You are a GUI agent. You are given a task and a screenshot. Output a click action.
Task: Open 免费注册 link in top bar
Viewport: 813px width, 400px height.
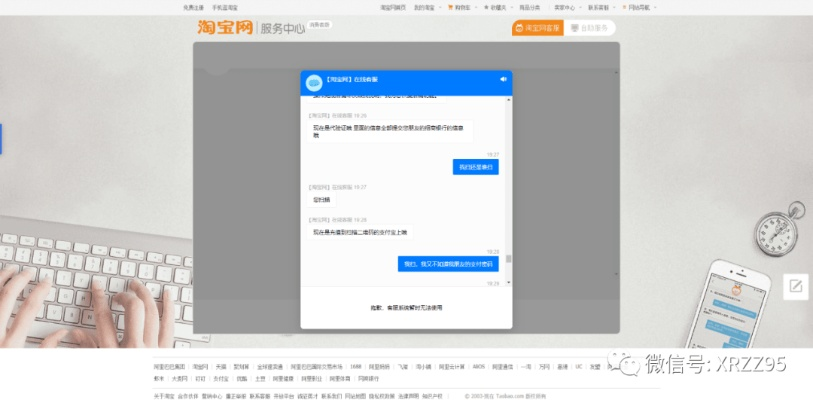(193, 8)
